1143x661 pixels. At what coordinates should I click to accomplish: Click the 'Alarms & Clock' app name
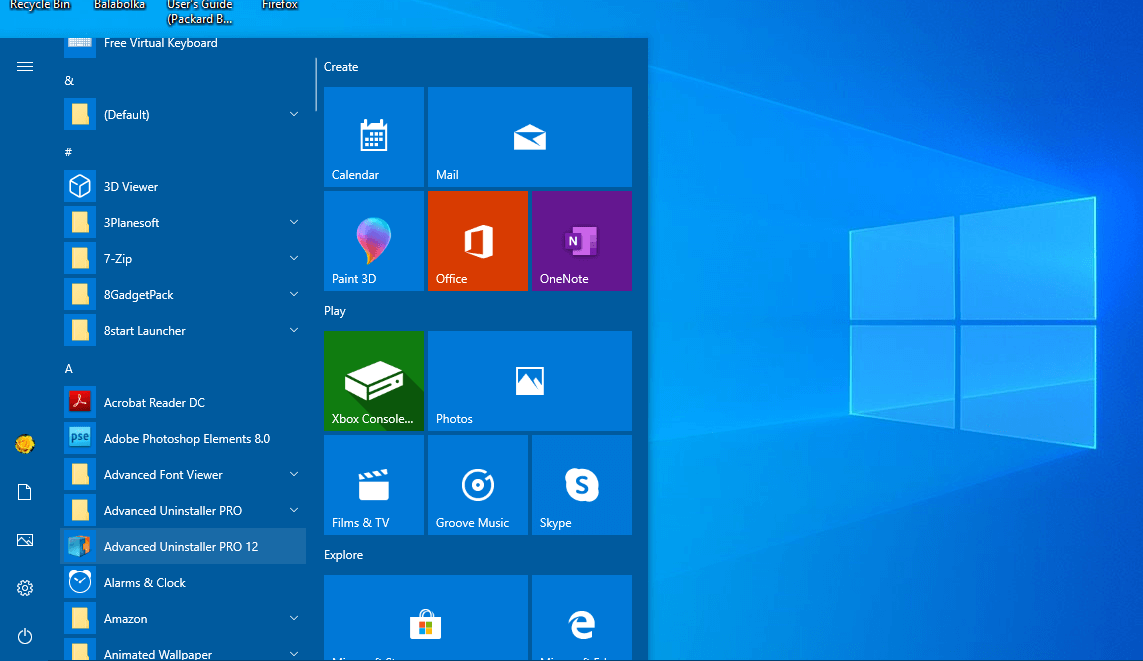point(144,583)
